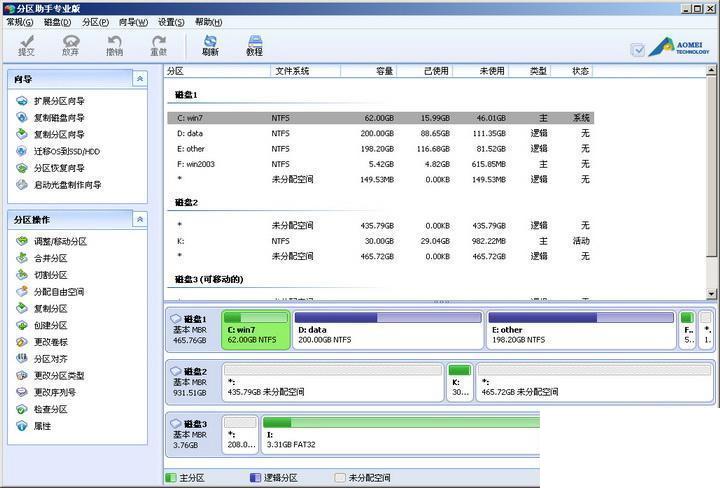Select the I: FAT32 partition block

401,435
